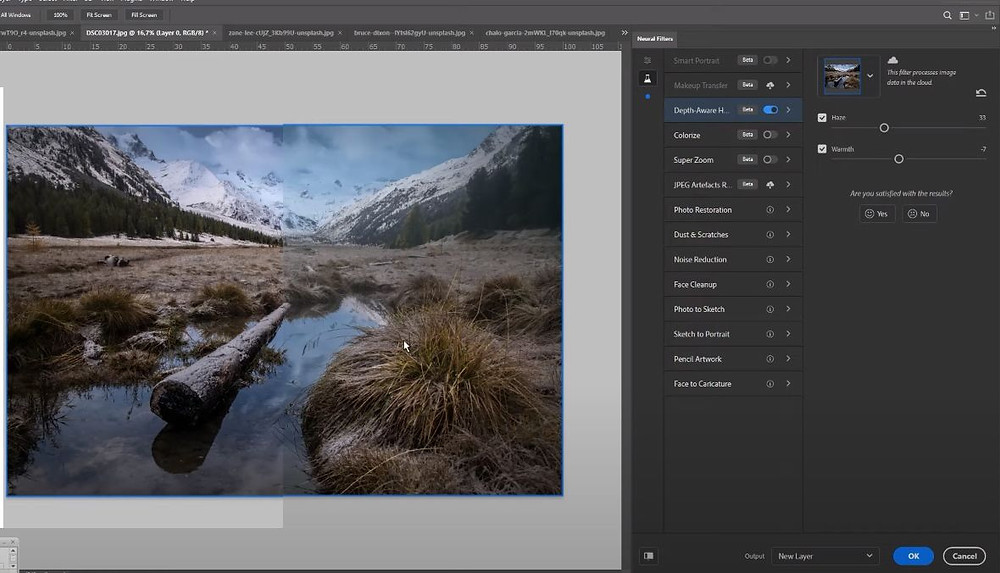This screenshot has width=1000, height=573.
Task: Answer No to the satisfaction prompt
Action: [919, 214]
